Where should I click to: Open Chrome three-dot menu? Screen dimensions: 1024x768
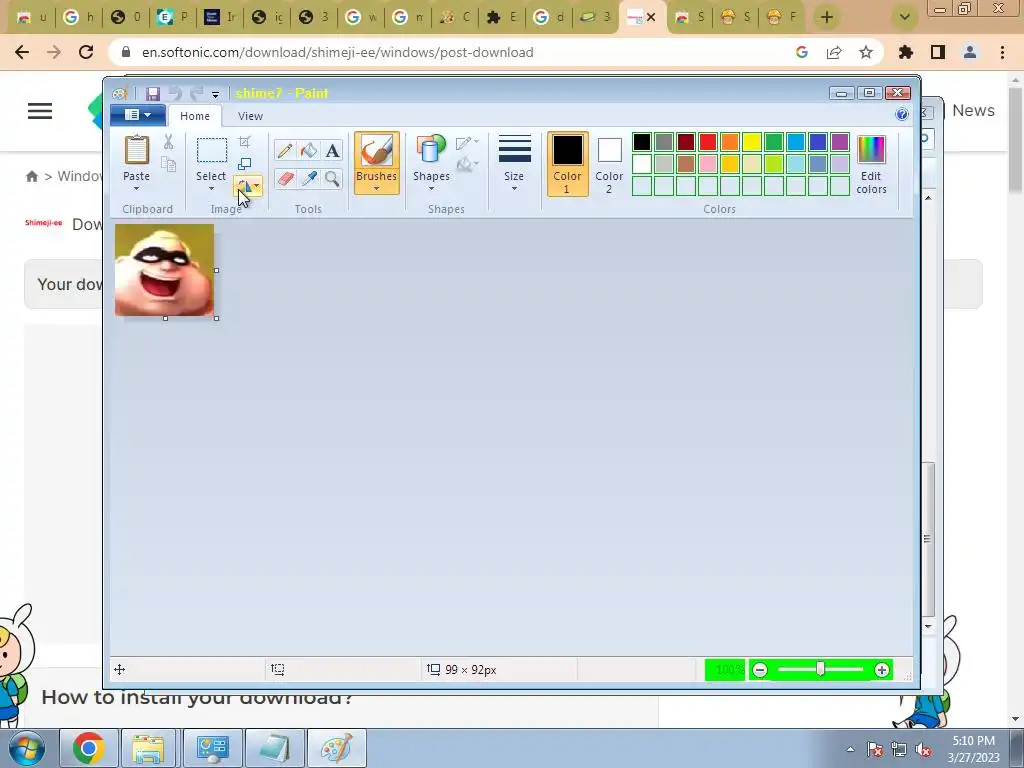tap(1002, 52)
